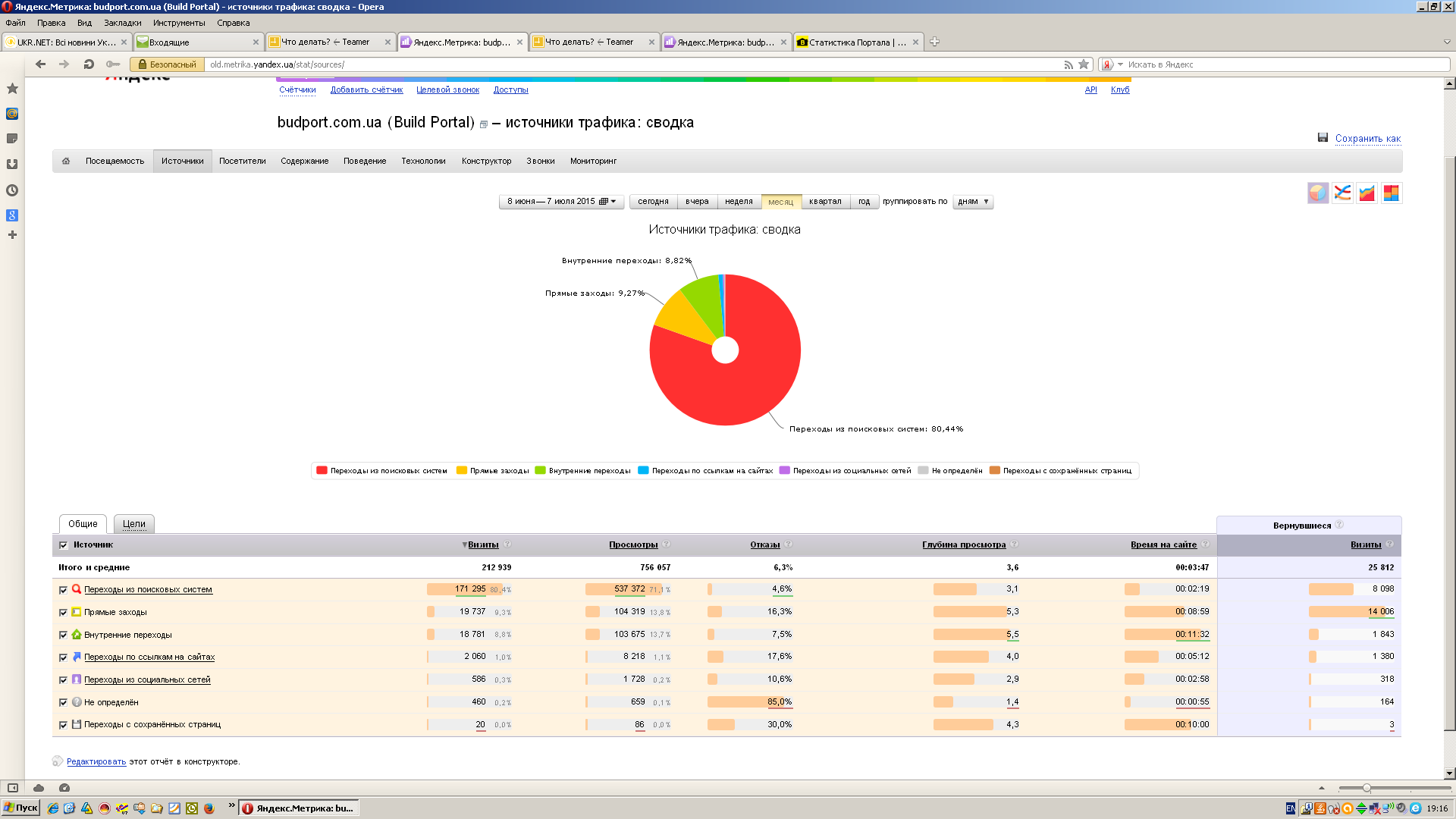
Task: Switch to the area chart view icon
Action: (x=1367, y=193)
